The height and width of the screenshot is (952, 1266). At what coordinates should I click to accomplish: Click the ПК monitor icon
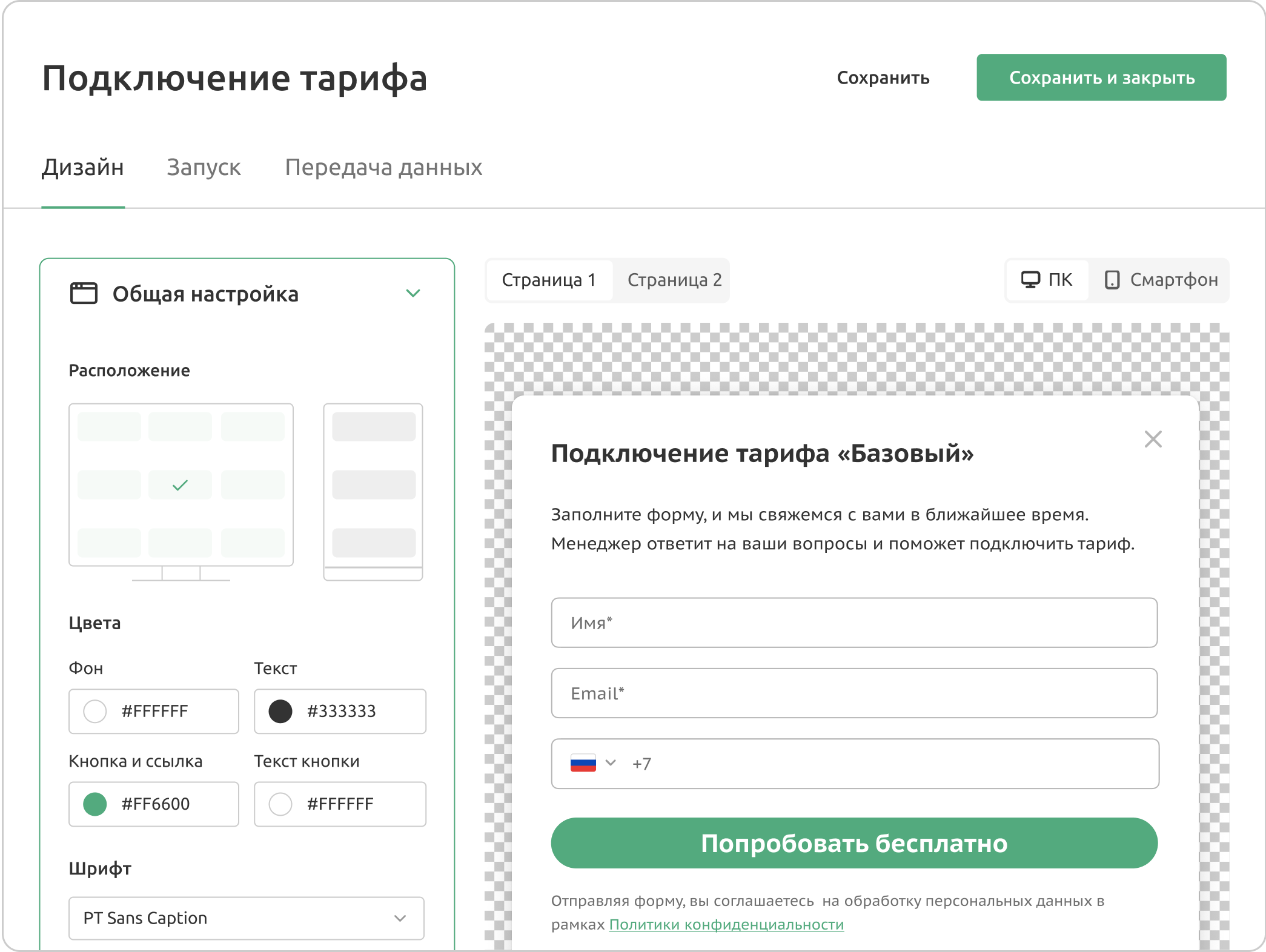tap(1030, 280)
